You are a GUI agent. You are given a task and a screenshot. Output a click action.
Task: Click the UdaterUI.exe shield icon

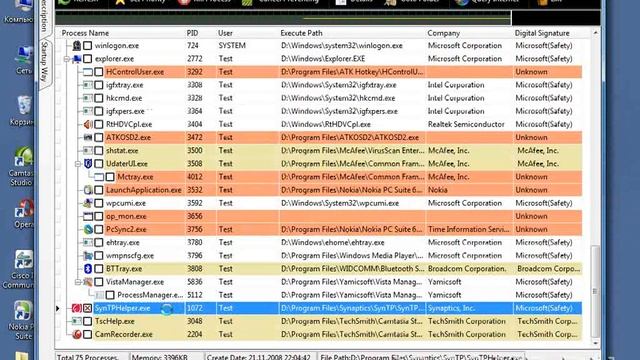click(x=88, y=164)
